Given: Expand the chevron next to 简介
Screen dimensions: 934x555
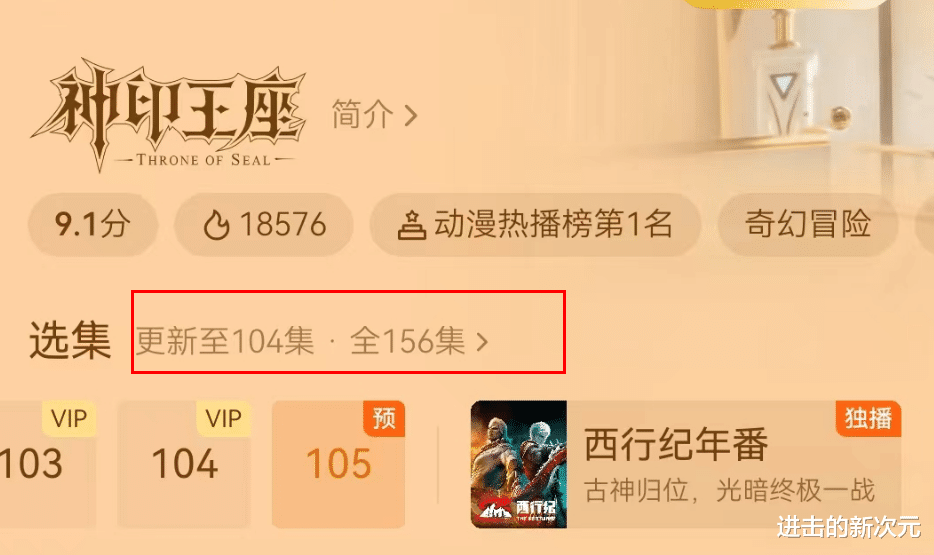Looking at the screenshot, I should click(410, 116).
